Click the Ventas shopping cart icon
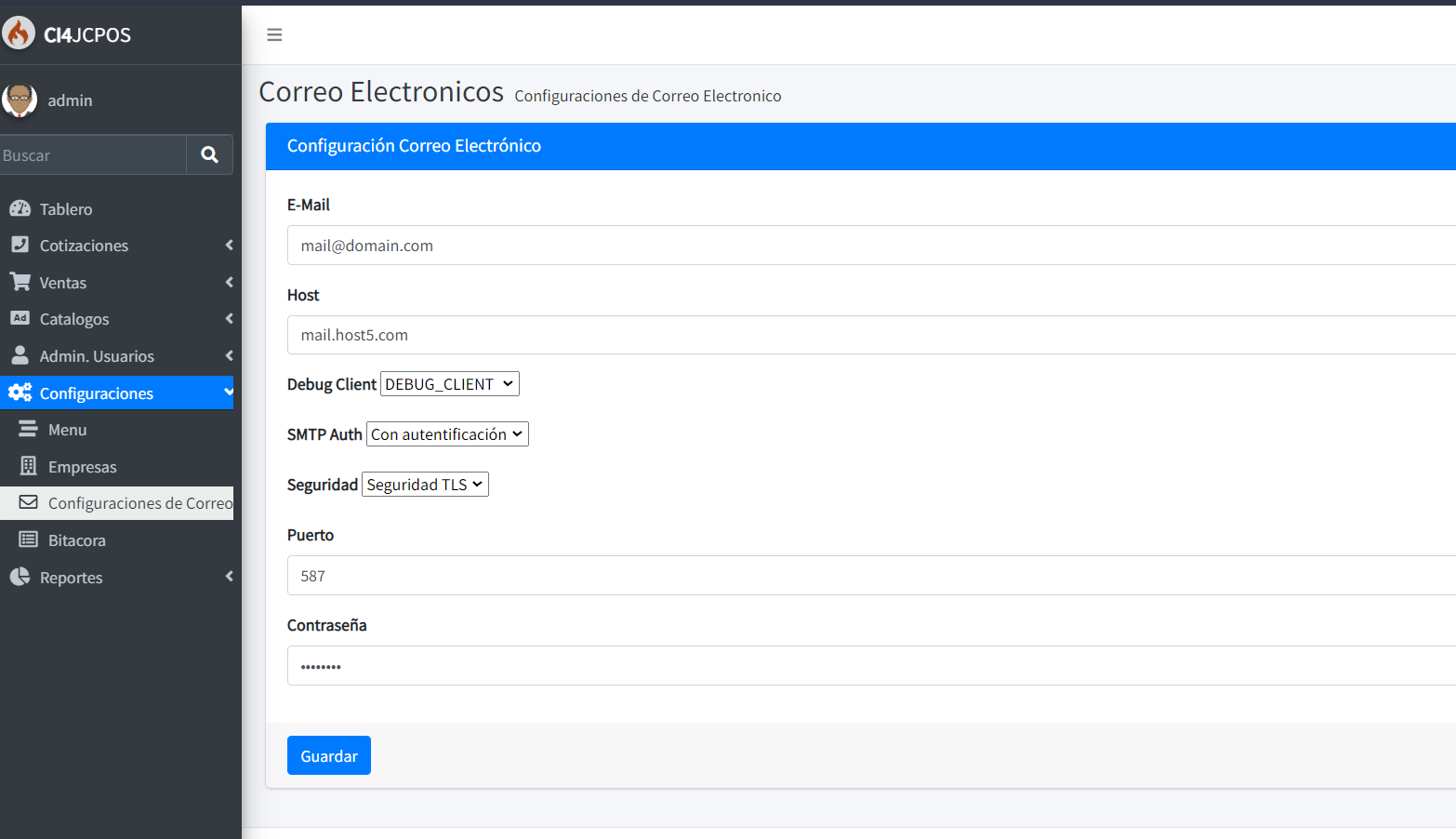Image resolution: width=1456 pixels, height=839 pixels. click(x=20, y=282)
